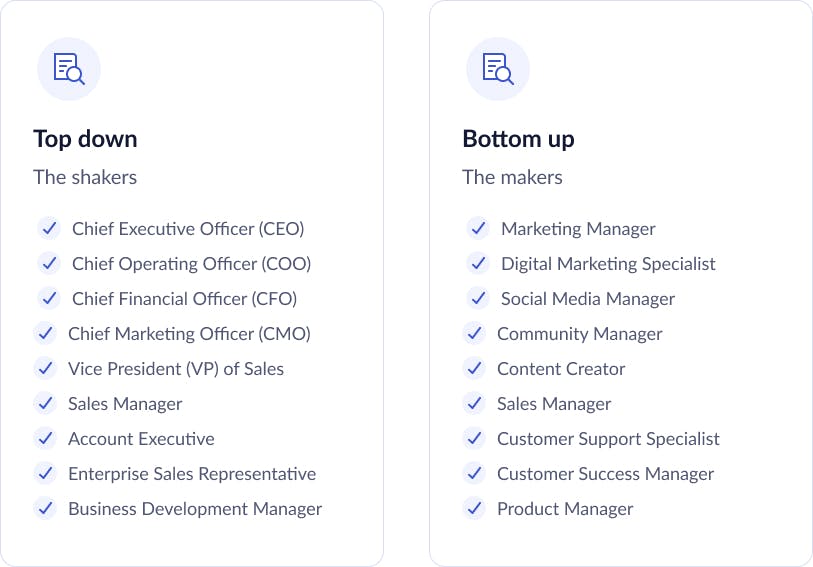Click the checkmark next to Business Development Manager
Image resolution: width=813 pixels, height=567 pixels.
45,508
